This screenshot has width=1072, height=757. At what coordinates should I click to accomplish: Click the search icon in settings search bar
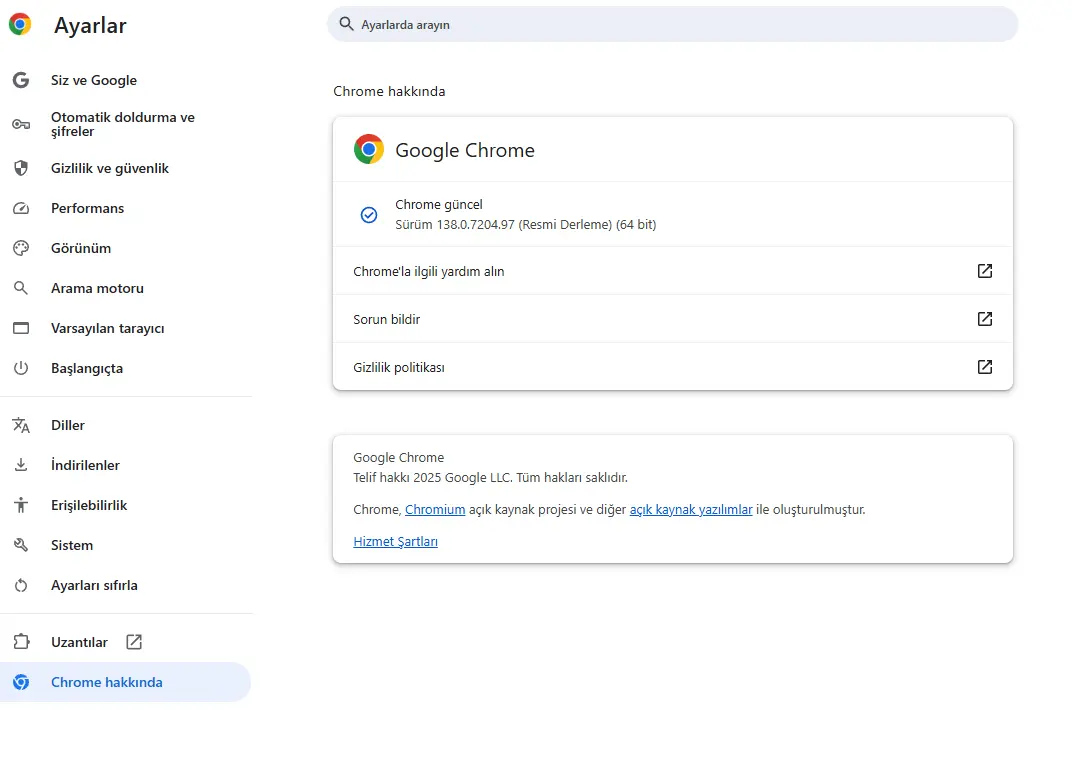pos(347,24)
